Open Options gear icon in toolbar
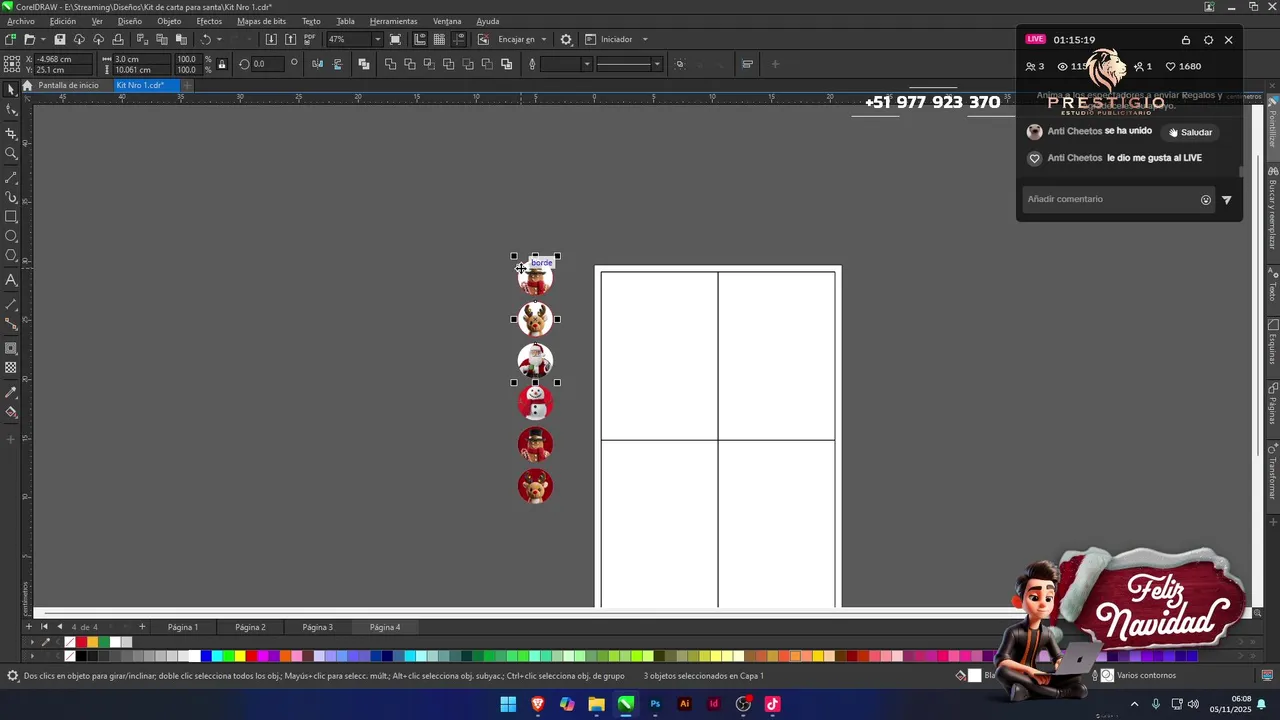 [566, 39]
